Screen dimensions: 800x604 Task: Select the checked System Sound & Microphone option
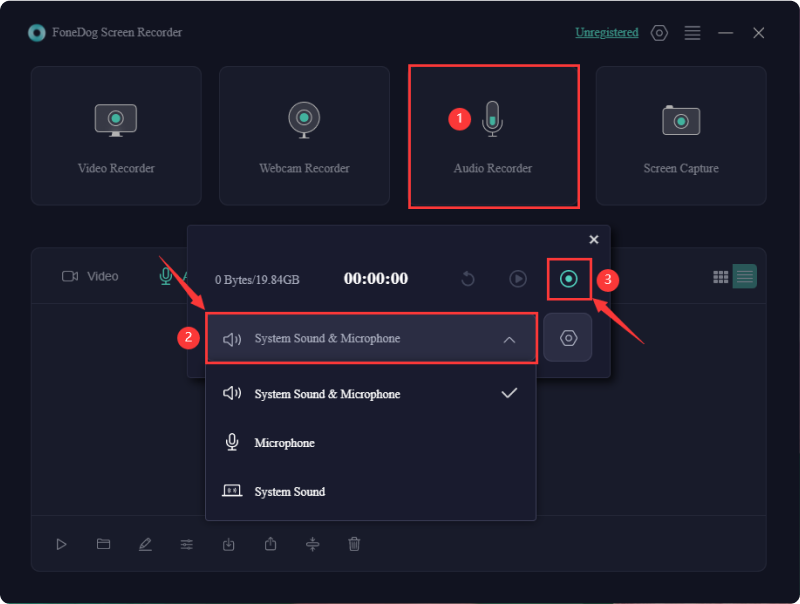pyautogui.click(x=327, y=394)
